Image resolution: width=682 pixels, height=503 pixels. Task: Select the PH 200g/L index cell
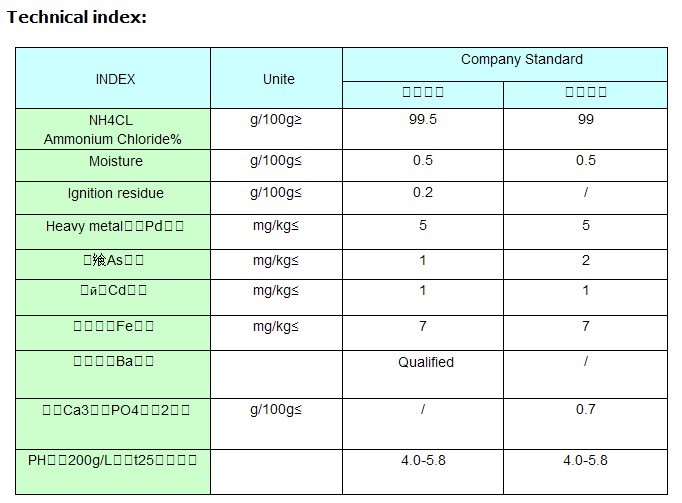click(113, 460)
